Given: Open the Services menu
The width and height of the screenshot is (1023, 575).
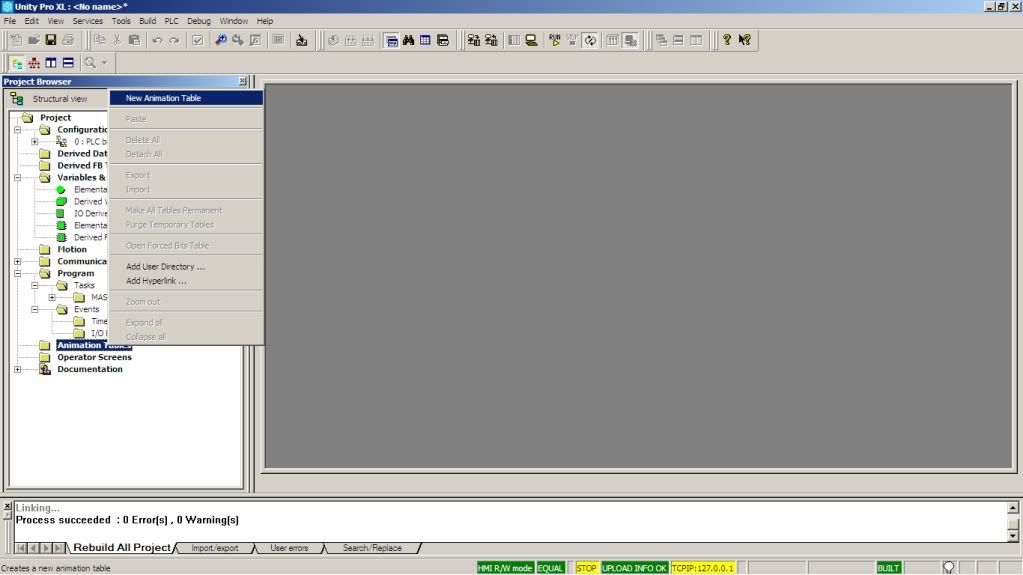Looking at the screenshot, I should pyautogui.click(x=87, y=21).
